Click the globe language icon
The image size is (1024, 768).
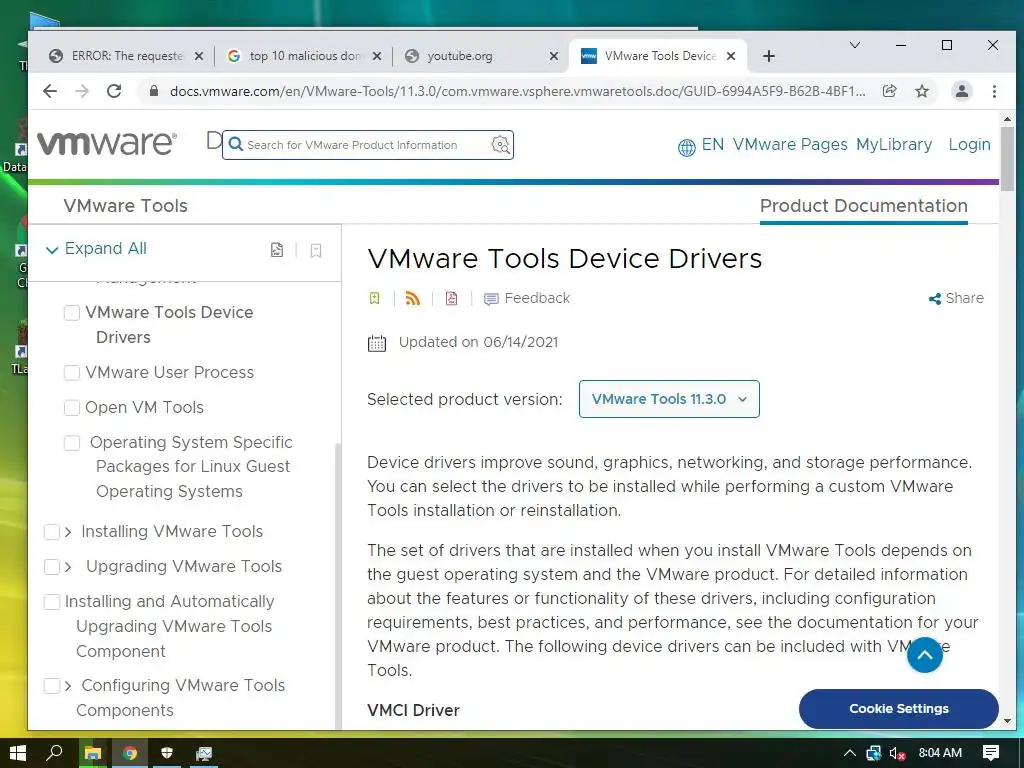(x=686, y=148)
